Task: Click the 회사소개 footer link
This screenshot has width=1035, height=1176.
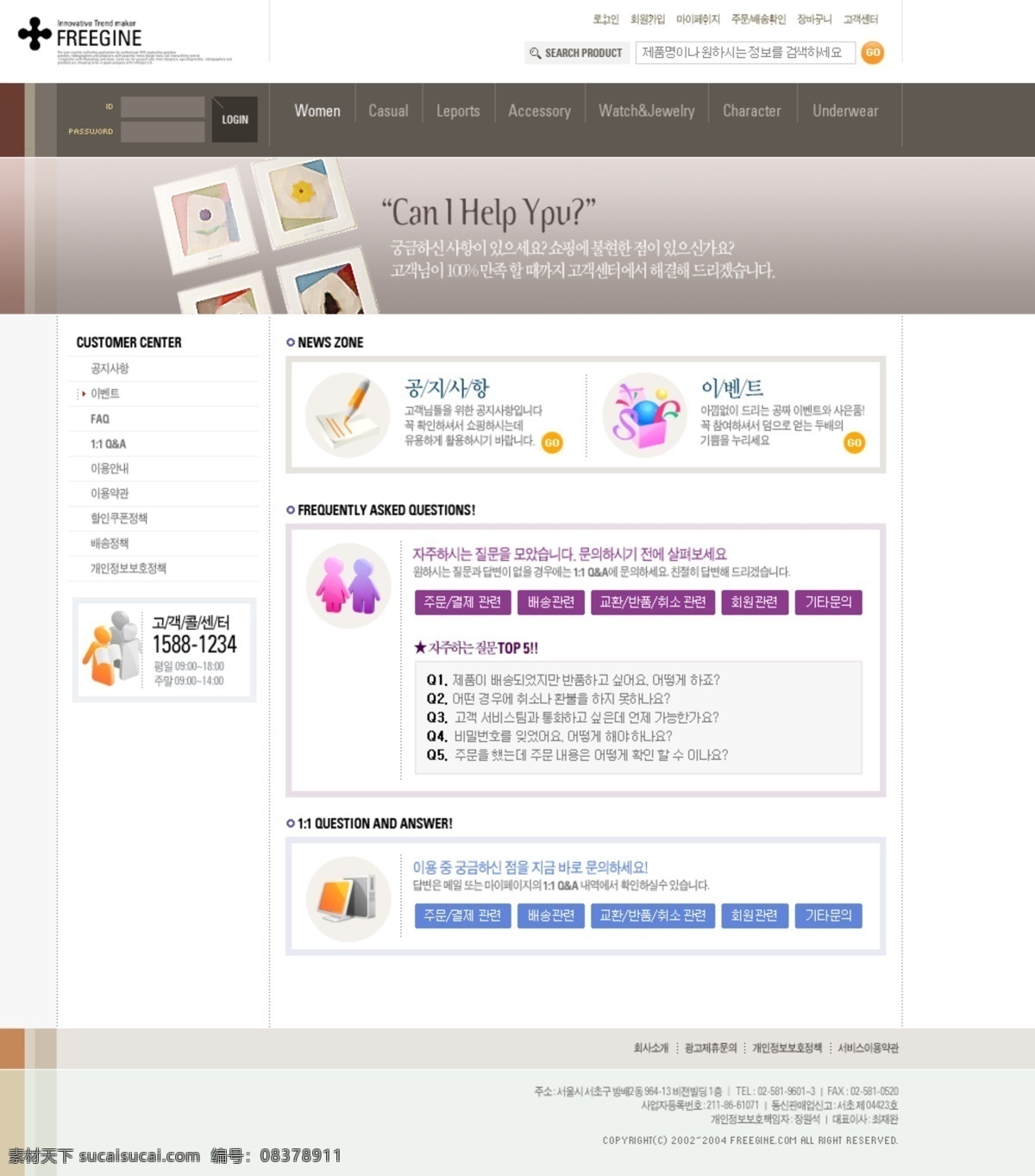Action: [x=651, y=1047]
